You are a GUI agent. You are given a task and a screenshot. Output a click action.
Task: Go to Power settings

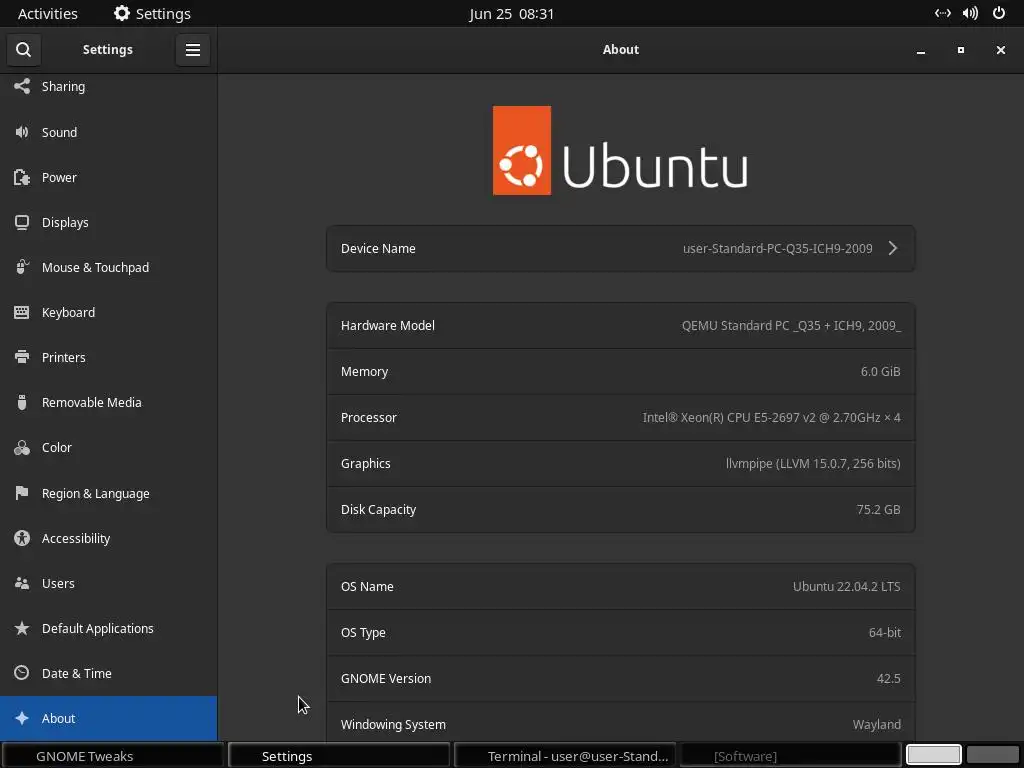pyautogui.click(x=108, y=177)
